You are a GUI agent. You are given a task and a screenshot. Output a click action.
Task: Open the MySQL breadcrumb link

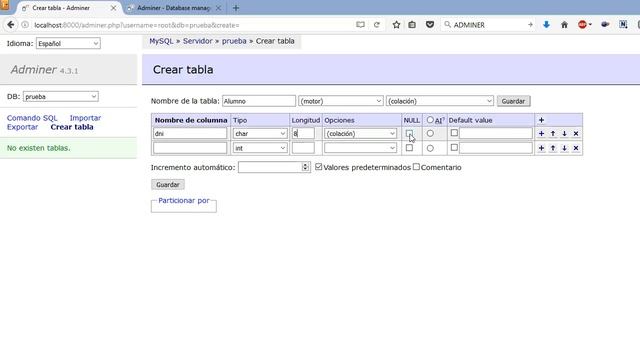[161, 41]
